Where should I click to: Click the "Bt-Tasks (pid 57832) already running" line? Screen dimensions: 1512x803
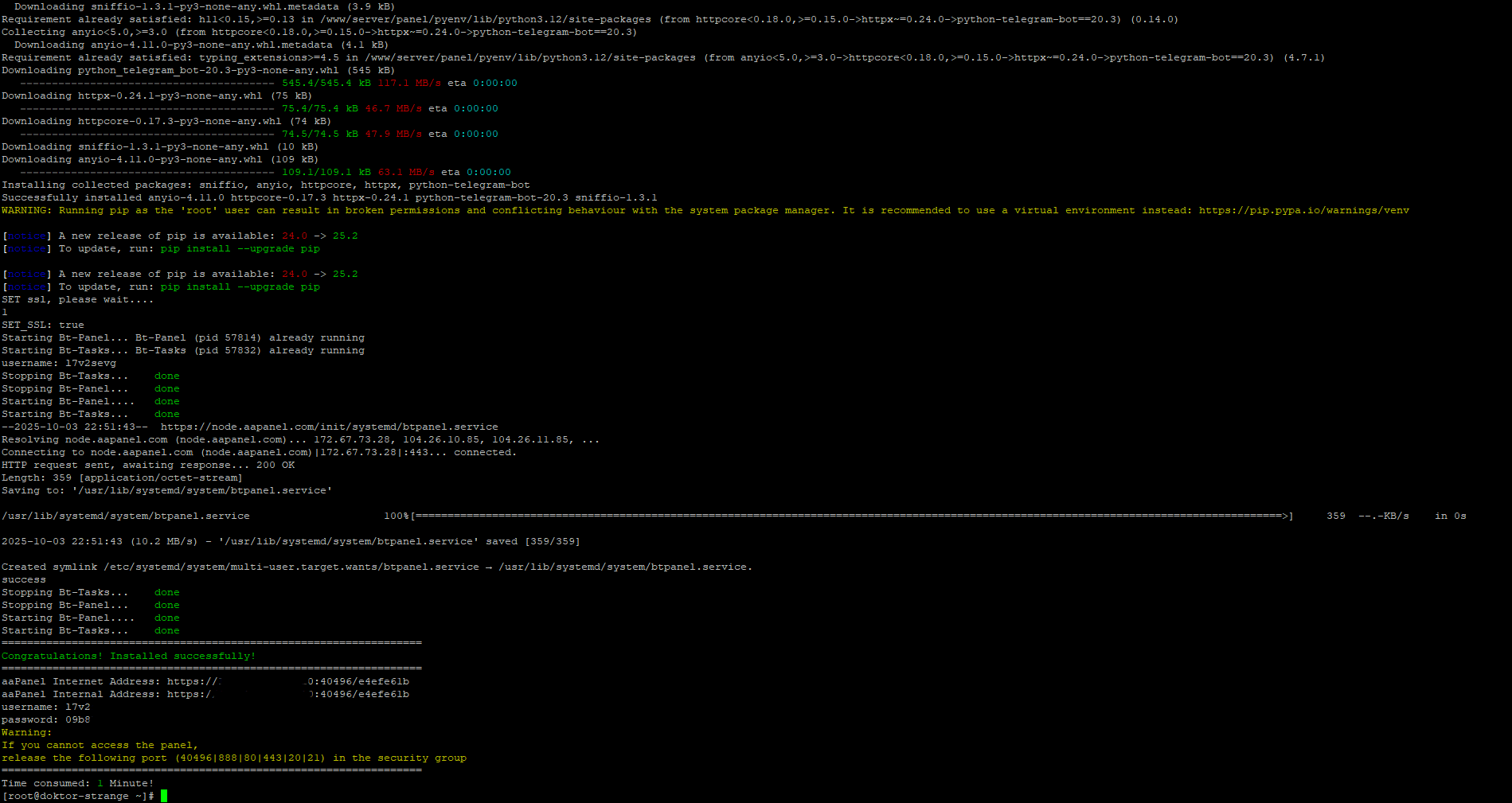(183, 351)
